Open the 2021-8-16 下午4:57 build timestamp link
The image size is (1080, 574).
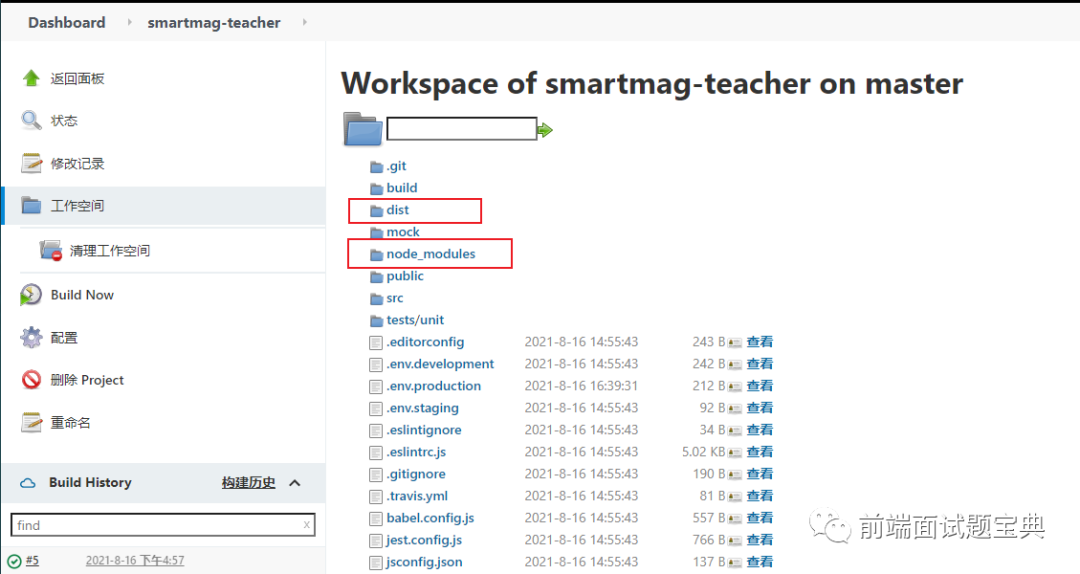point(135,561)
